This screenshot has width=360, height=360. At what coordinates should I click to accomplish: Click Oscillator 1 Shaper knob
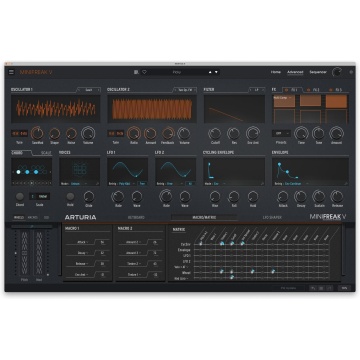(x=54, y=134)
